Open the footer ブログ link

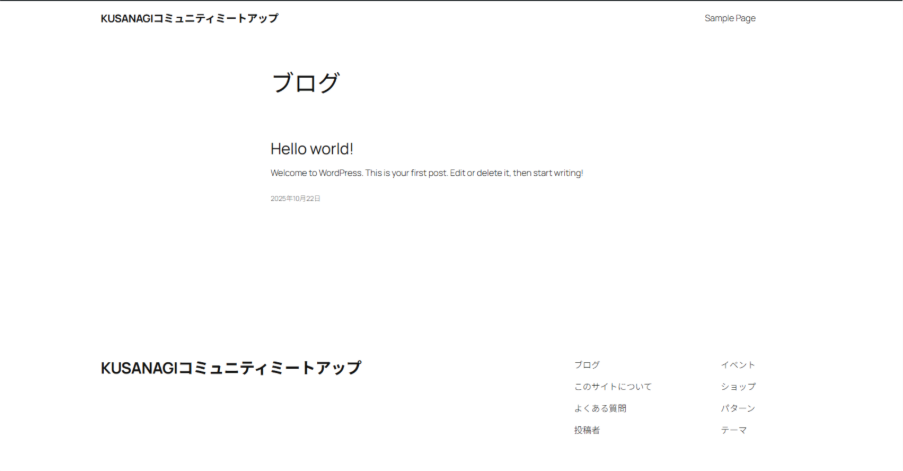click(587, 365)
